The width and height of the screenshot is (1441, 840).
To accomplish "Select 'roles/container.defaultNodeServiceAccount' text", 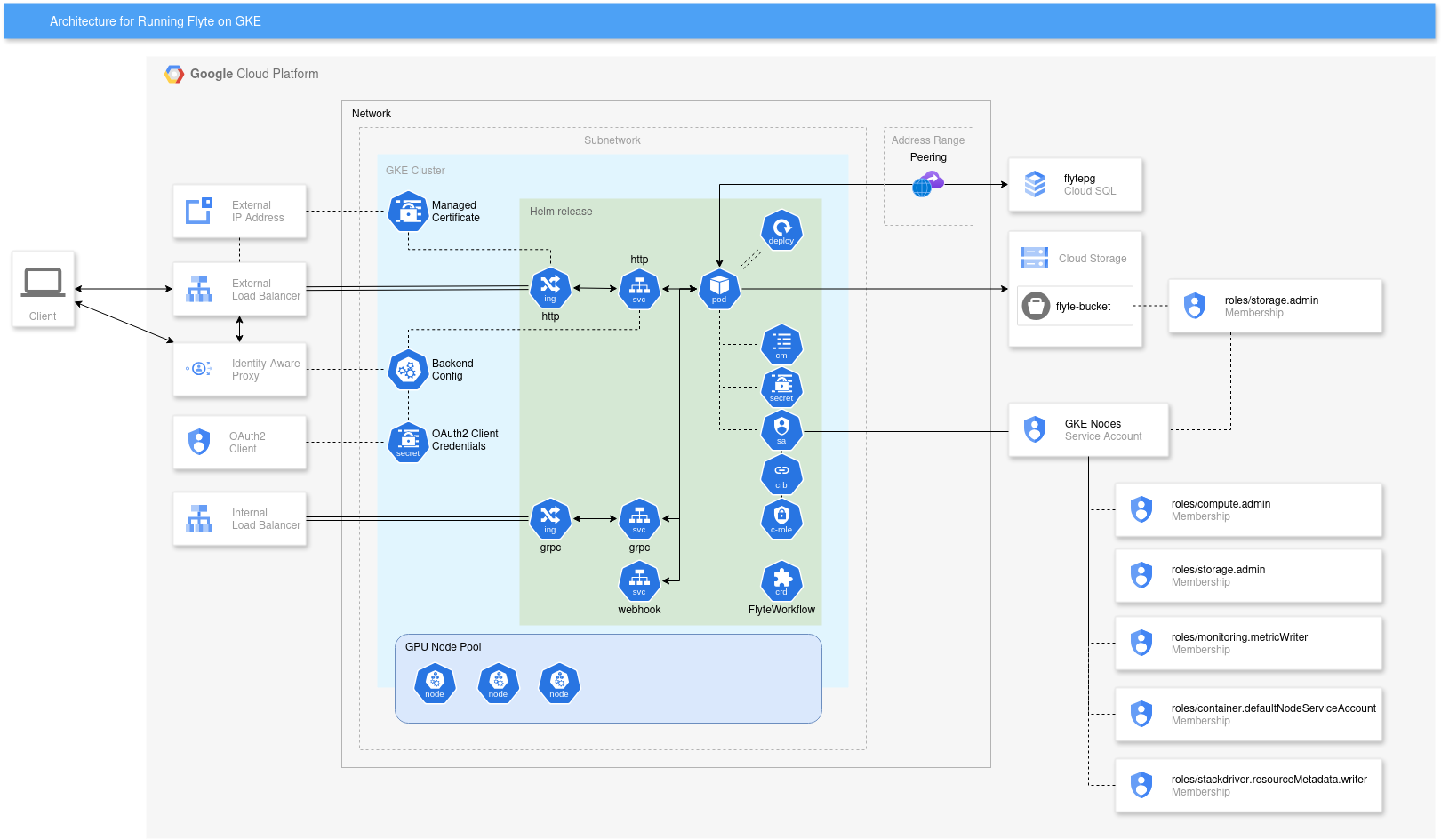I will [1273, 708].
